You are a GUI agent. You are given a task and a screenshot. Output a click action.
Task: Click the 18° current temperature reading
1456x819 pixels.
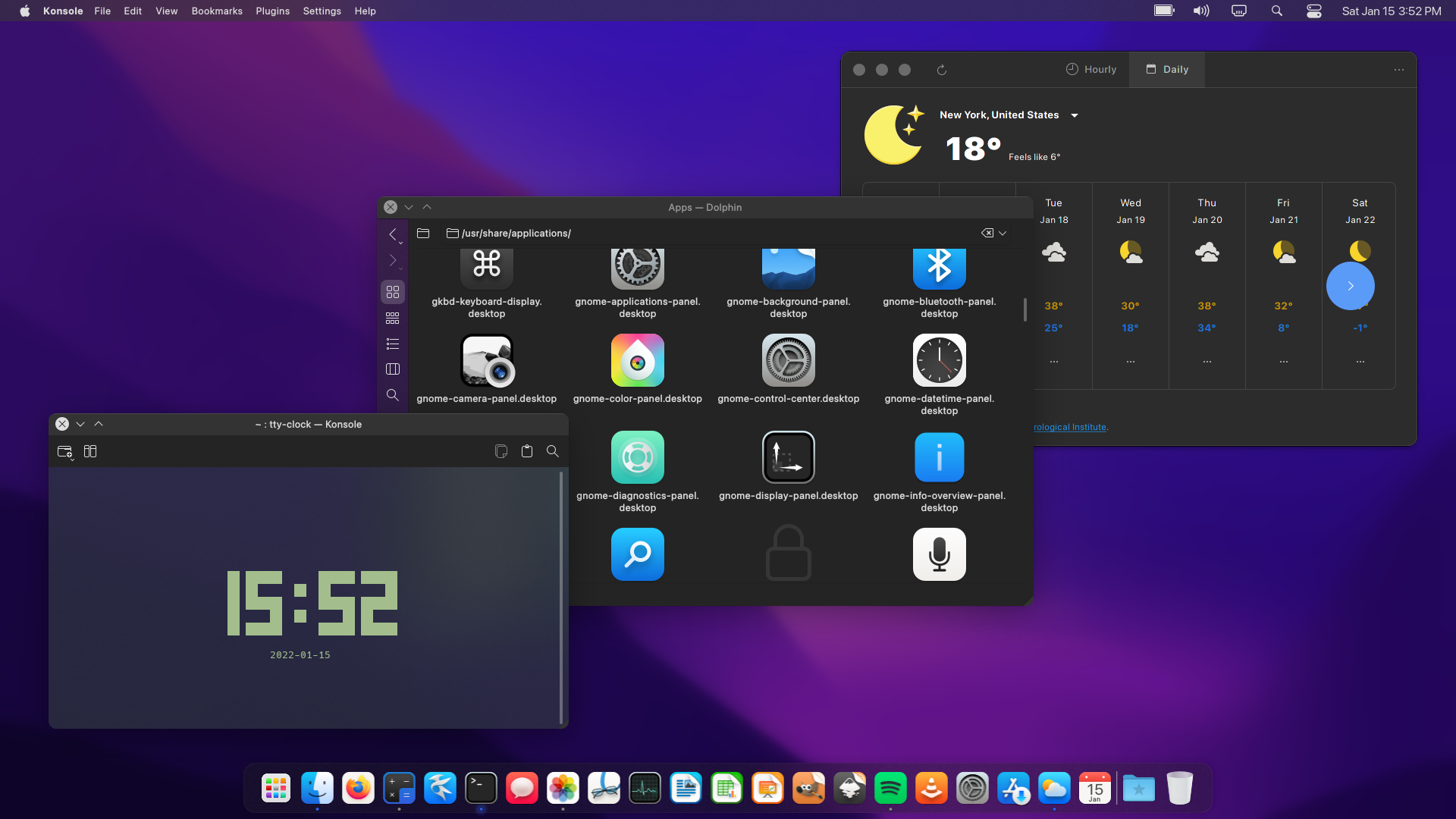tap(974, 149)
